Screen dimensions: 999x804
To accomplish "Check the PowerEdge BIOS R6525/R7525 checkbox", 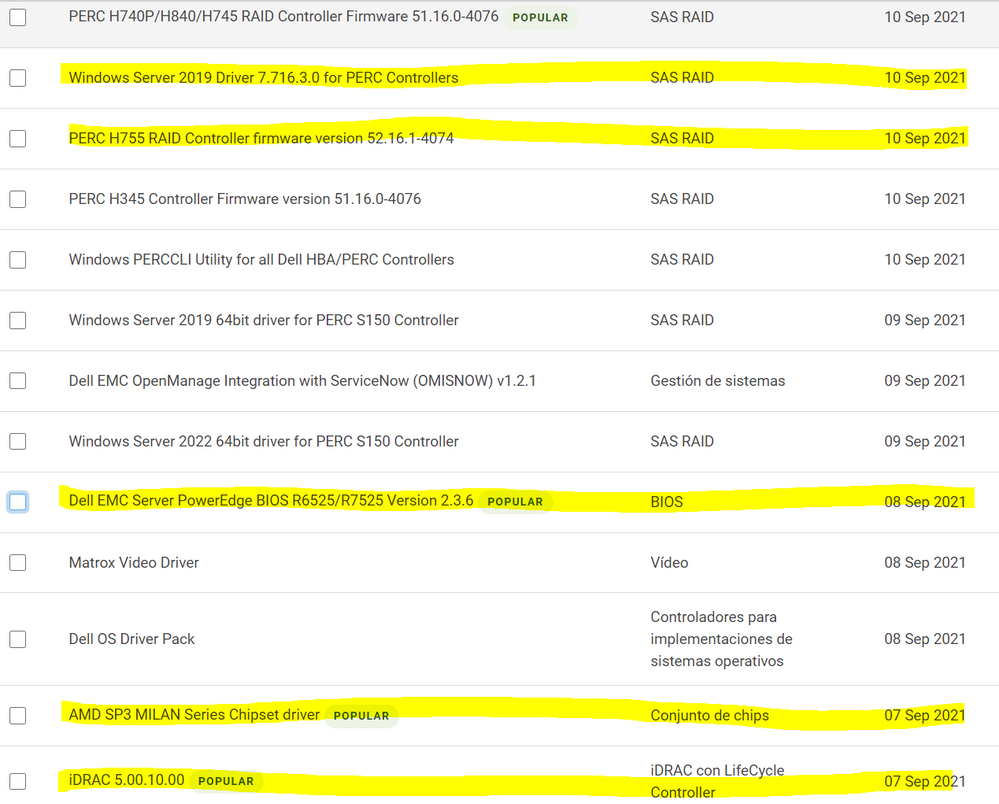I will (x=18, y=501).
